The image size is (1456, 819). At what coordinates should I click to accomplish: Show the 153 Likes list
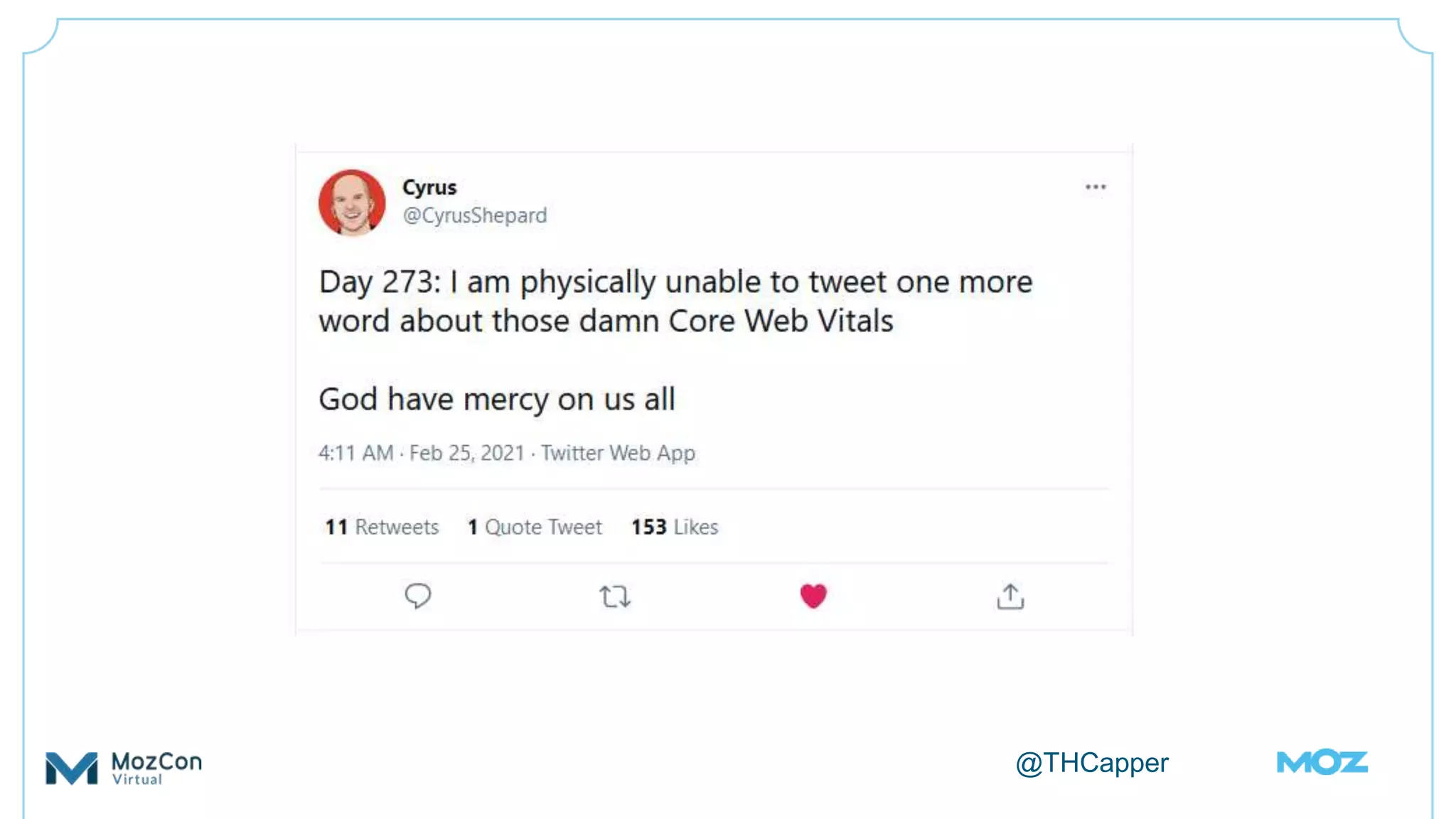(675, 527)
